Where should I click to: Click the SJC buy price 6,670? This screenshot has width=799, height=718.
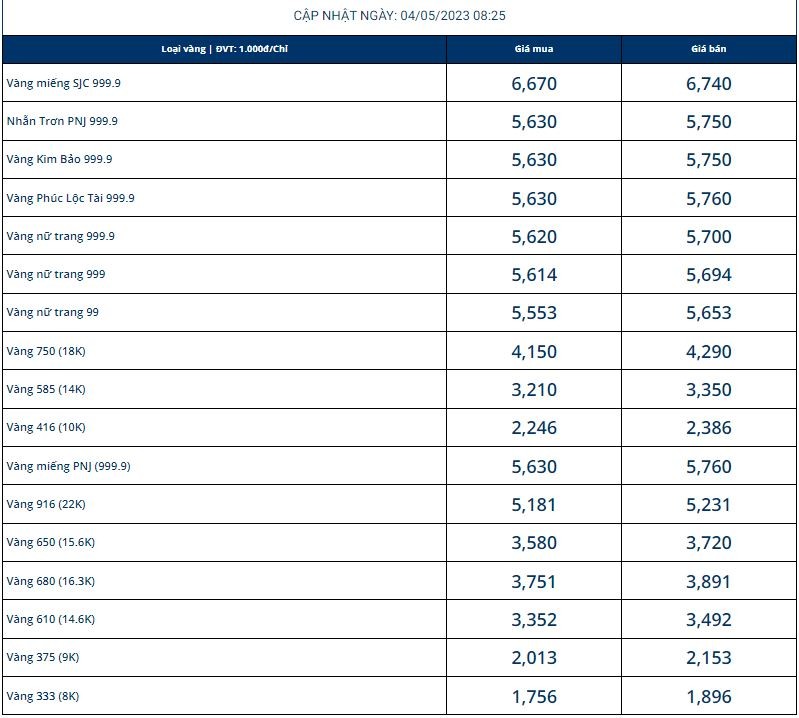coord(533,84)
